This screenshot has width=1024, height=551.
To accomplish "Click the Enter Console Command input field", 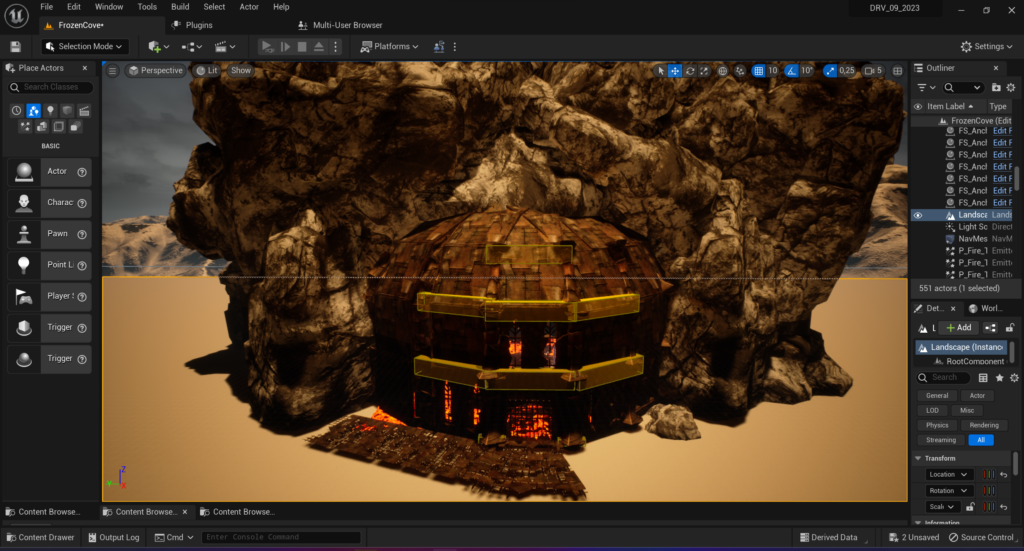I will 280,537.
